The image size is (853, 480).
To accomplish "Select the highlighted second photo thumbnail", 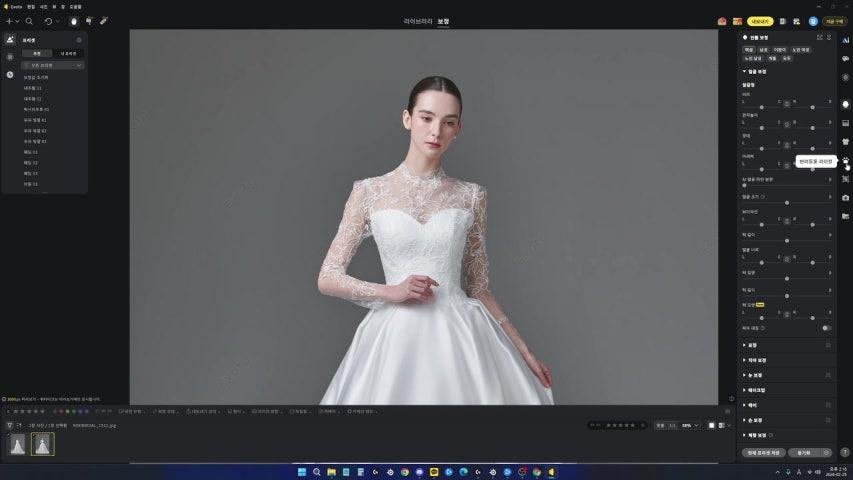I will point(42,444).
